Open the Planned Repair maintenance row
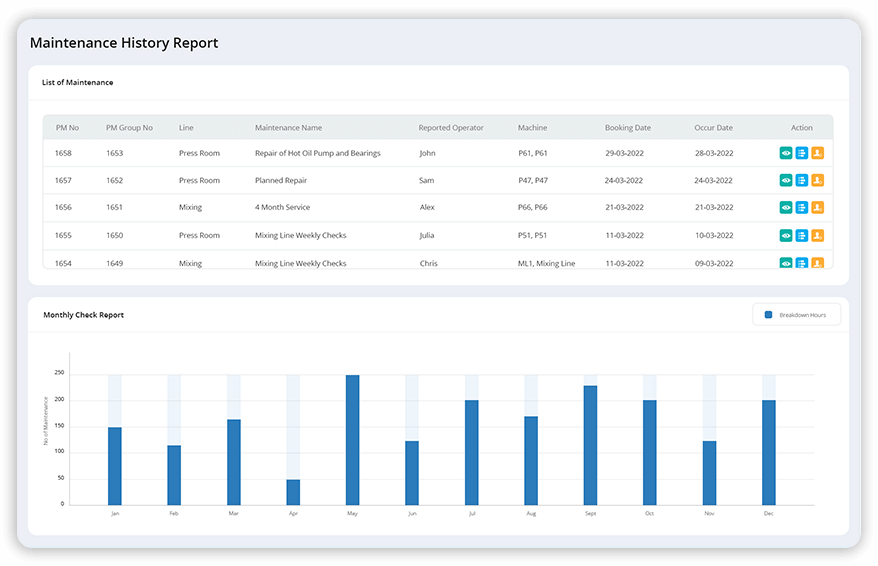878x566 pixels. [x=281, y=181]
